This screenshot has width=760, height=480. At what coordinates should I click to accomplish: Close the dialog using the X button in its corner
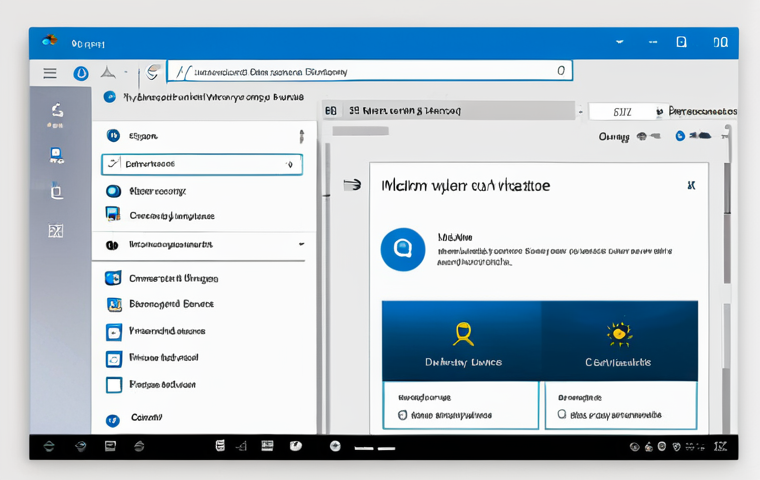tap(691, 186)
